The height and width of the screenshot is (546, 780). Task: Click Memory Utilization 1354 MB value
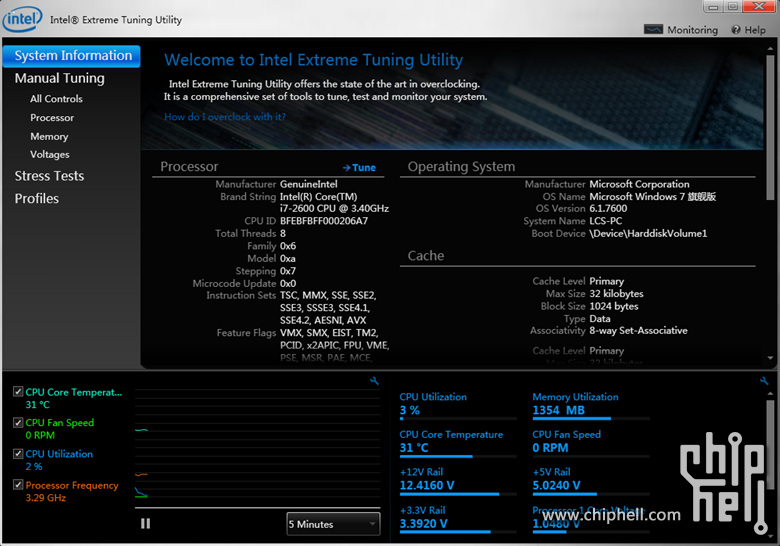tap(559, 410)
